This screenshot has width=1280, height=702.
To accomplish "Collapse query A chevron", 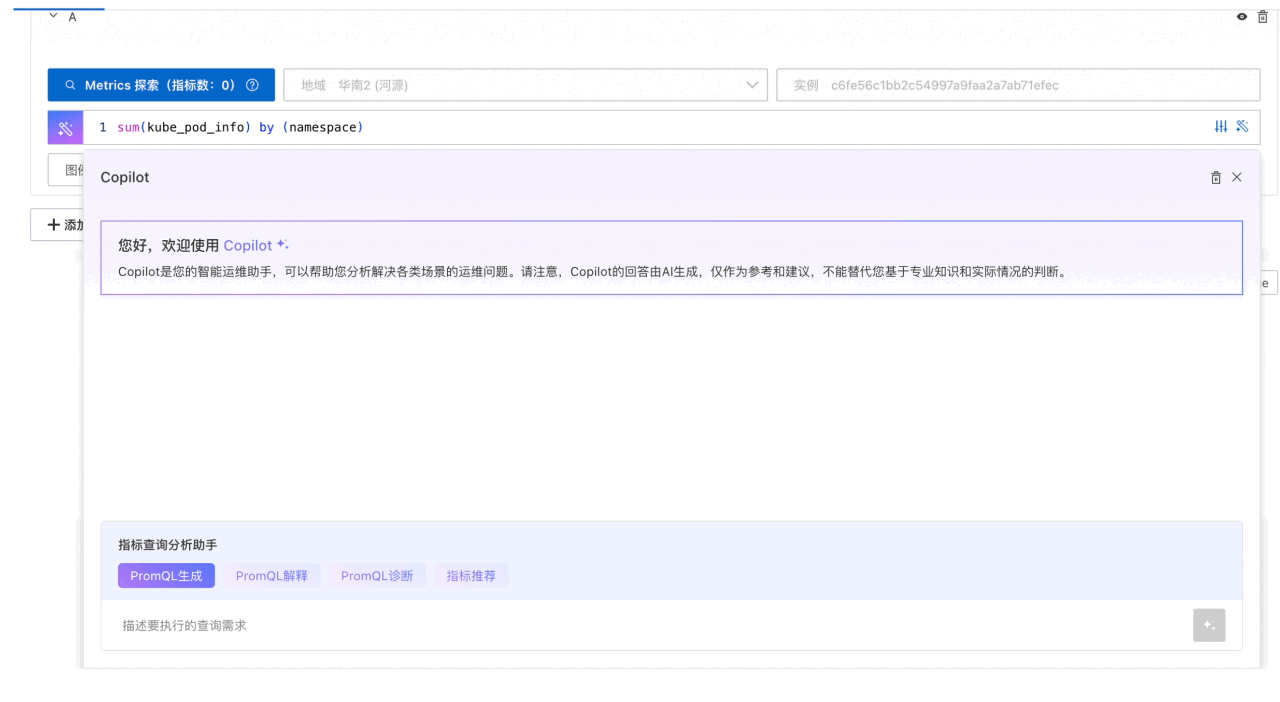I will click(54, 16).
